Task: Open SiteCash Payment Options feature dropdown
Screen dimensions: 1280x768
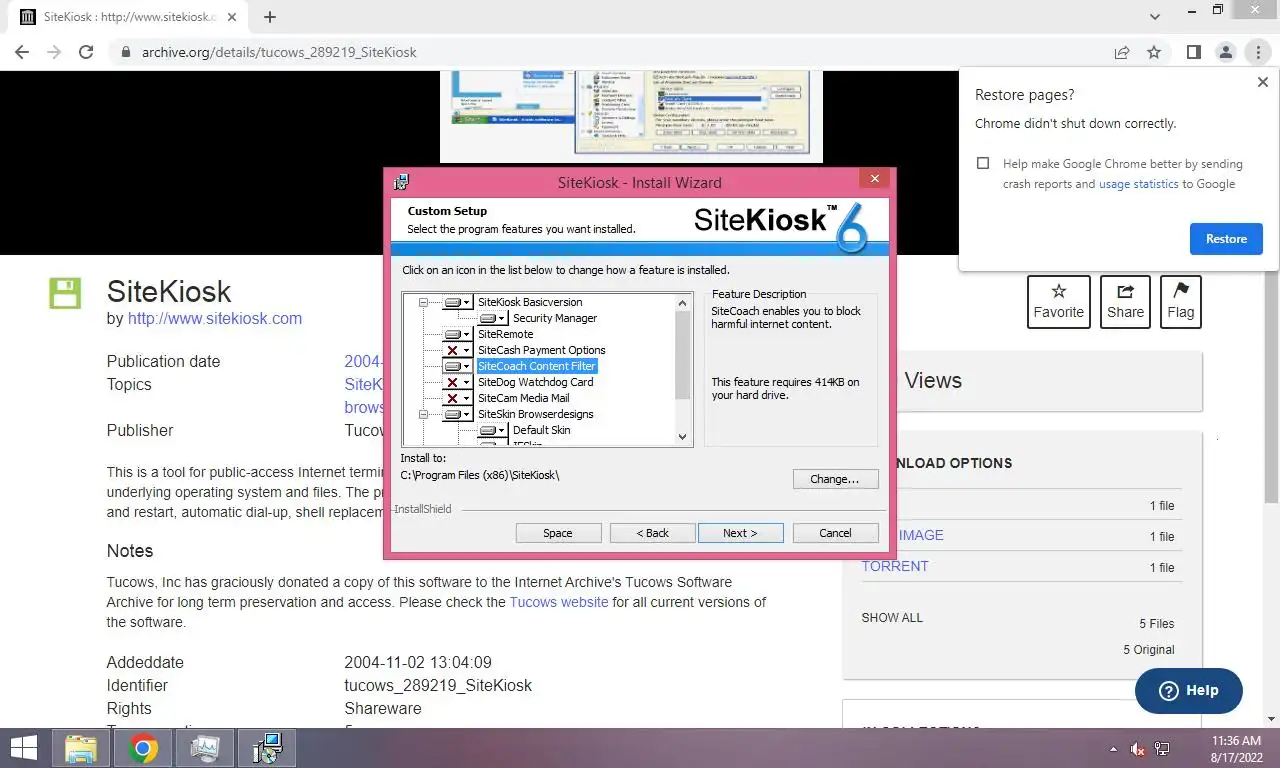Action: click(458, 350)
